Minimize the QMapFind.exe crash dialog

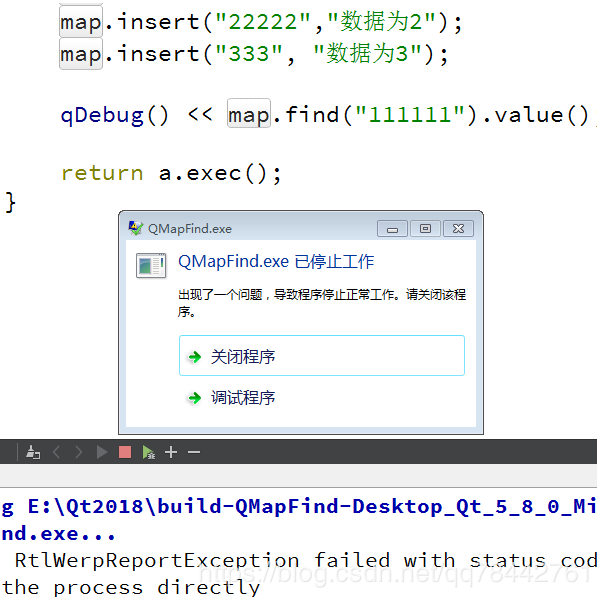392,228
